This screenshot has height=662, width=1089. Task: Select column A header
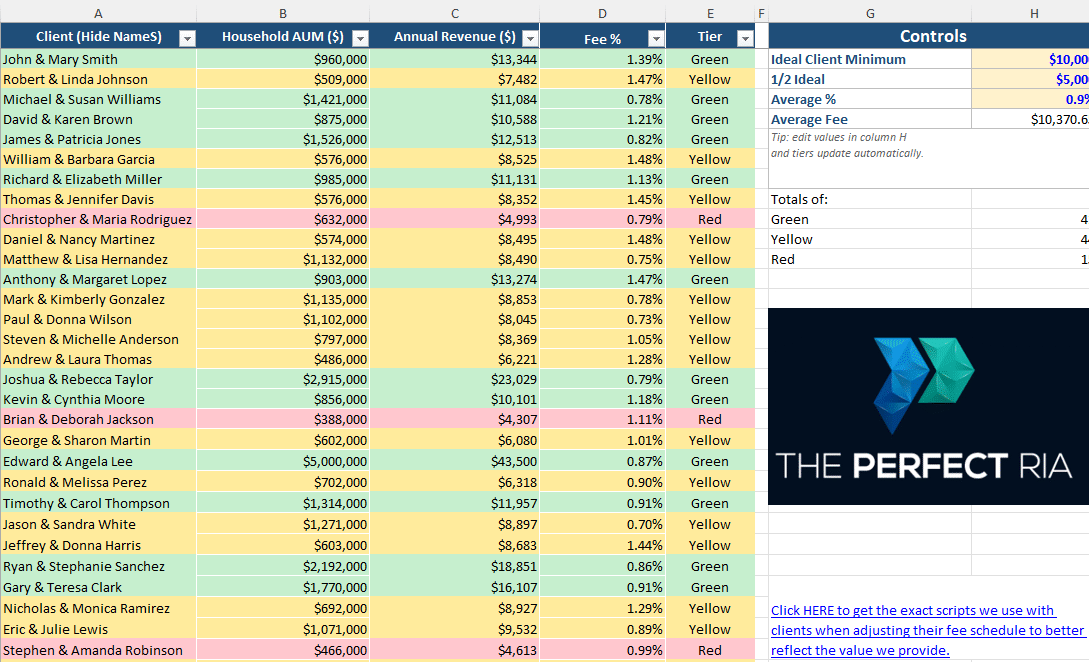(99, 13)
